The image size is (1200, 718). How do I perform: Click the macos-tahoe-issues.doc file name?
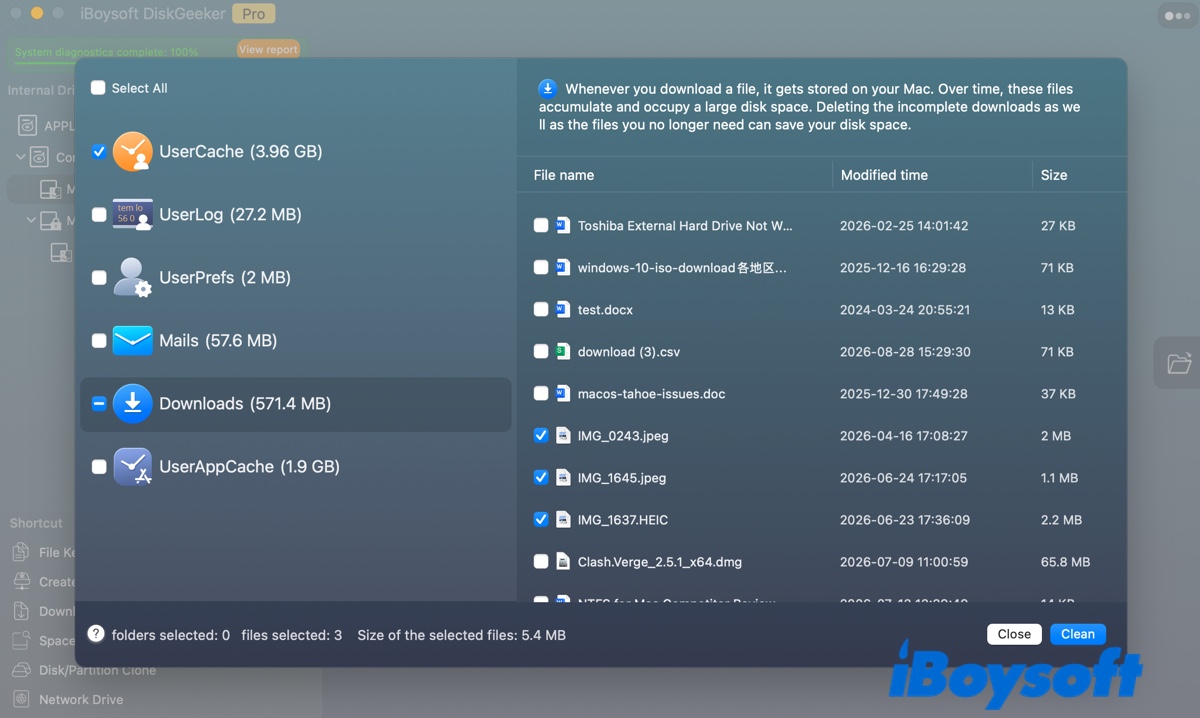pos(651,394)
